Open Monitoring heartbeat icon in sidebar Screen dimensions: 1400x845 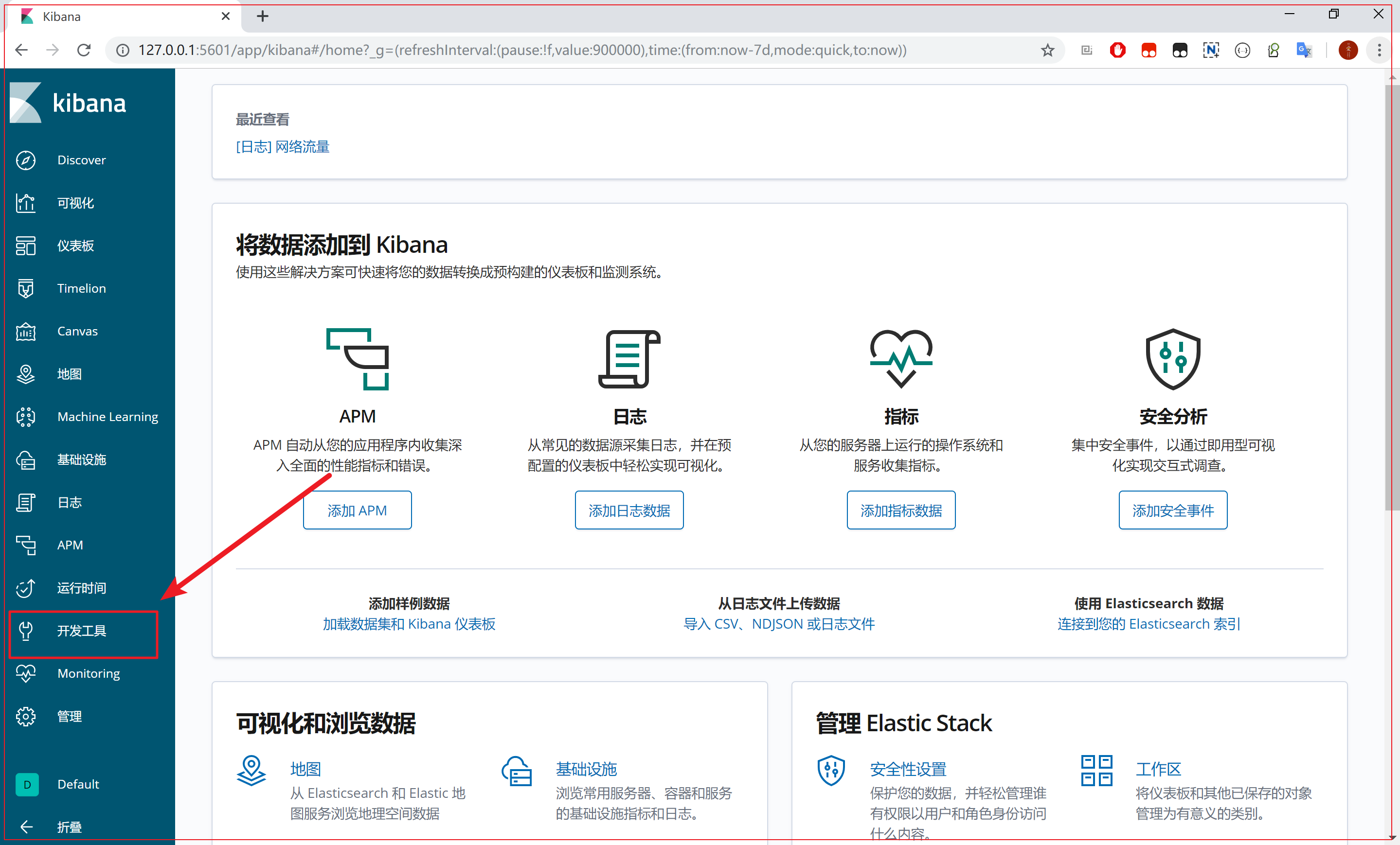tap(26, 673)
